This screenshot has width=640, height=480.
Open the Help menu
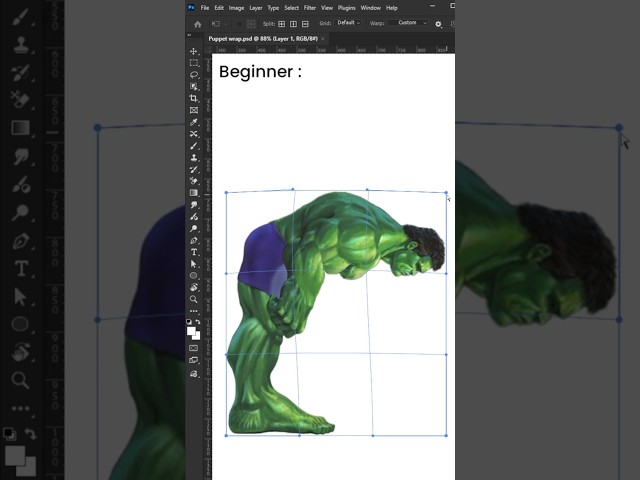pyautogui.click(x=392, y=8)
